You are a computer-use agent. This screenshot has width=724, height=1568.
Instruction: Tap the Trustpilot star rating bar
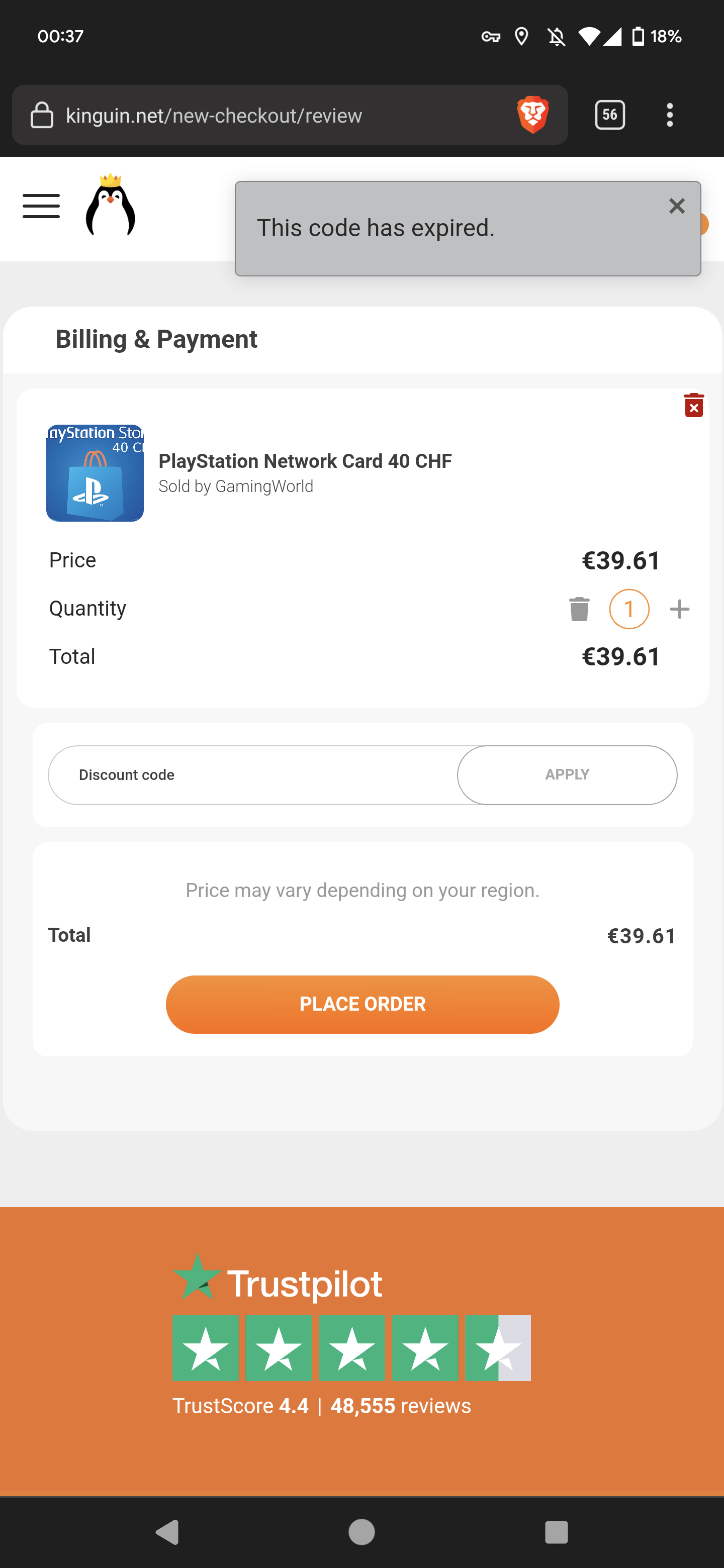(x=351, y=1348)
